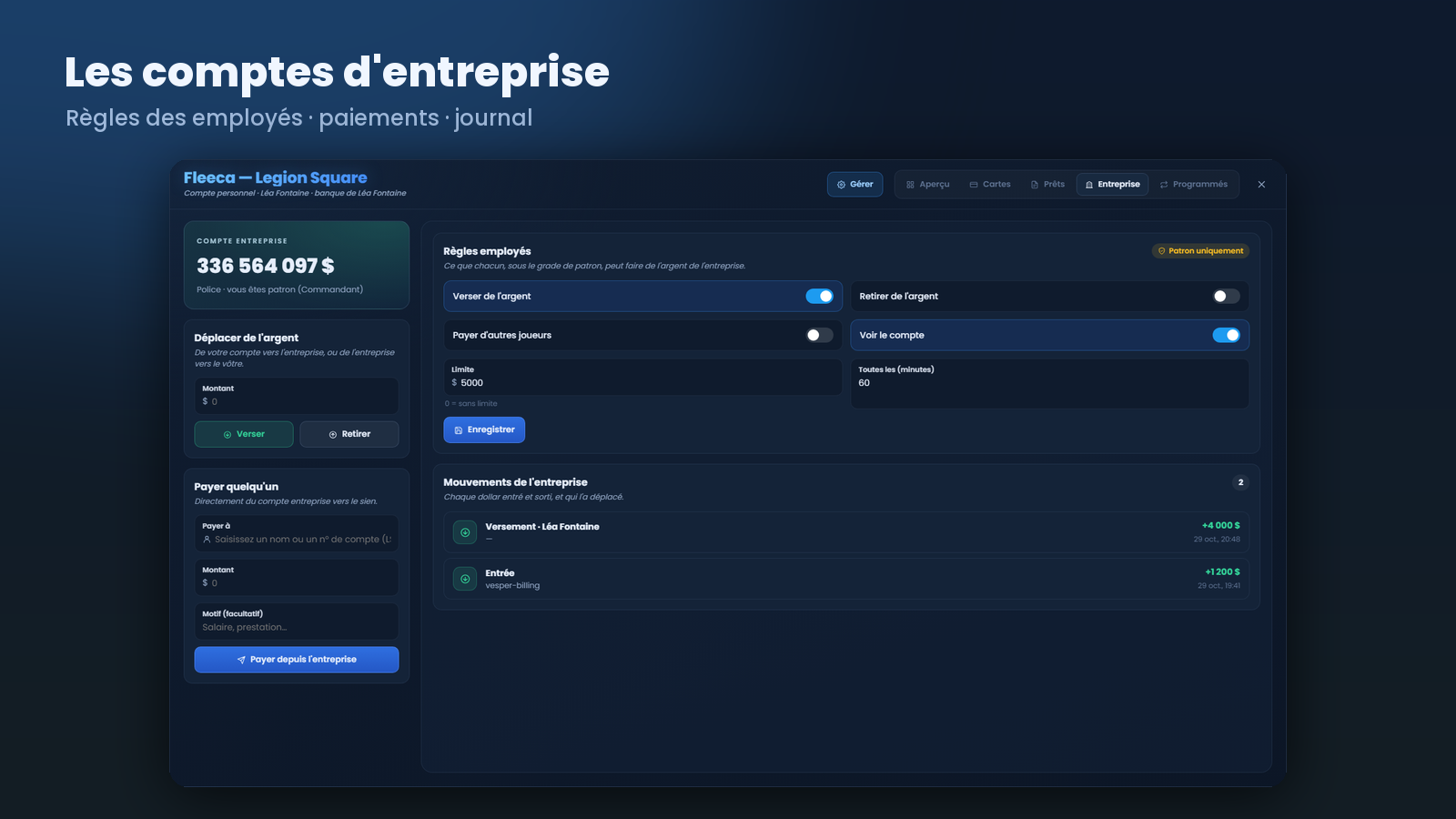The height and width of the screenshot is (819, 1456).
Task: Open the Entreprise tab
Action: (x=1112, y=184)
